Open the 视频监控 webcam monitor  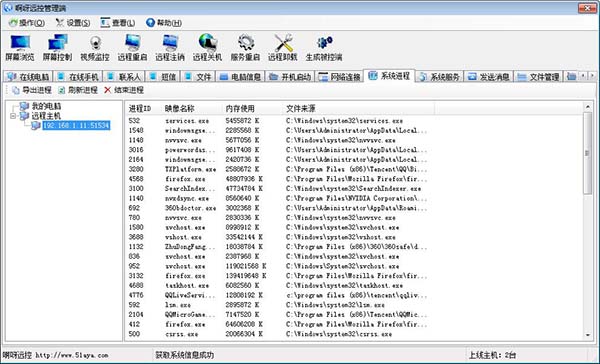point(95,47)
